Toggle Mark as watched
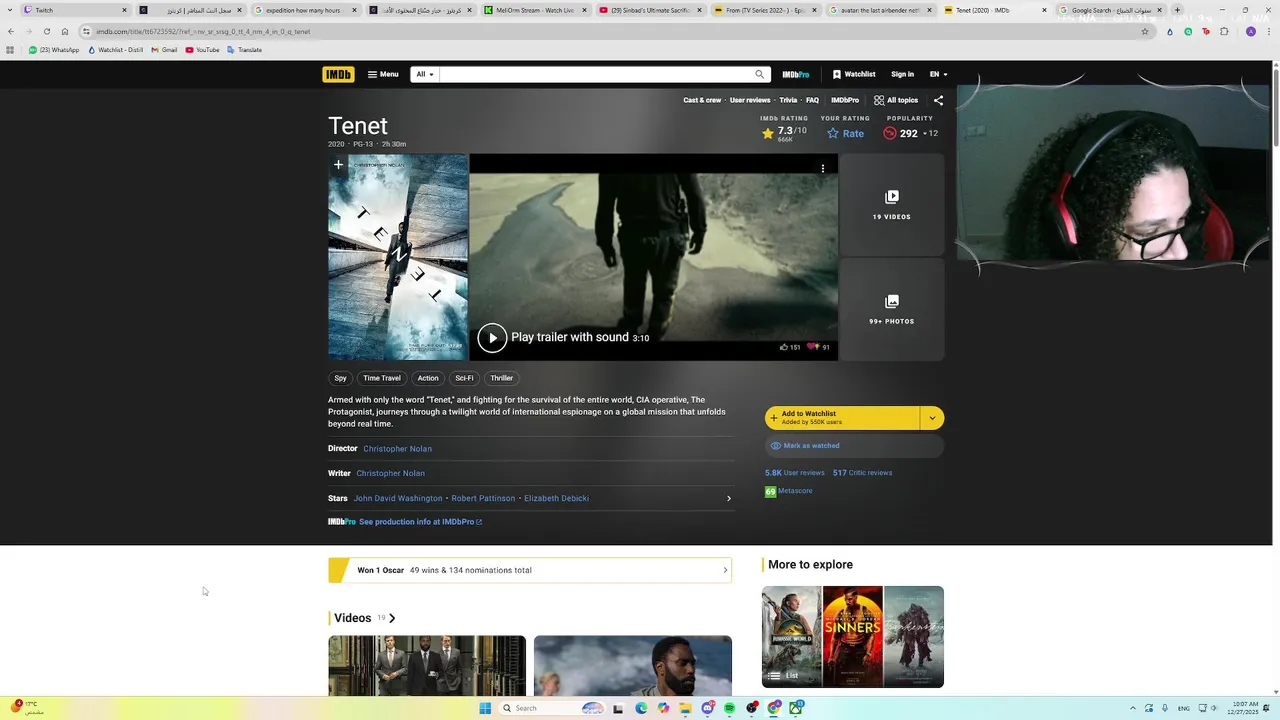 [854, 446]
